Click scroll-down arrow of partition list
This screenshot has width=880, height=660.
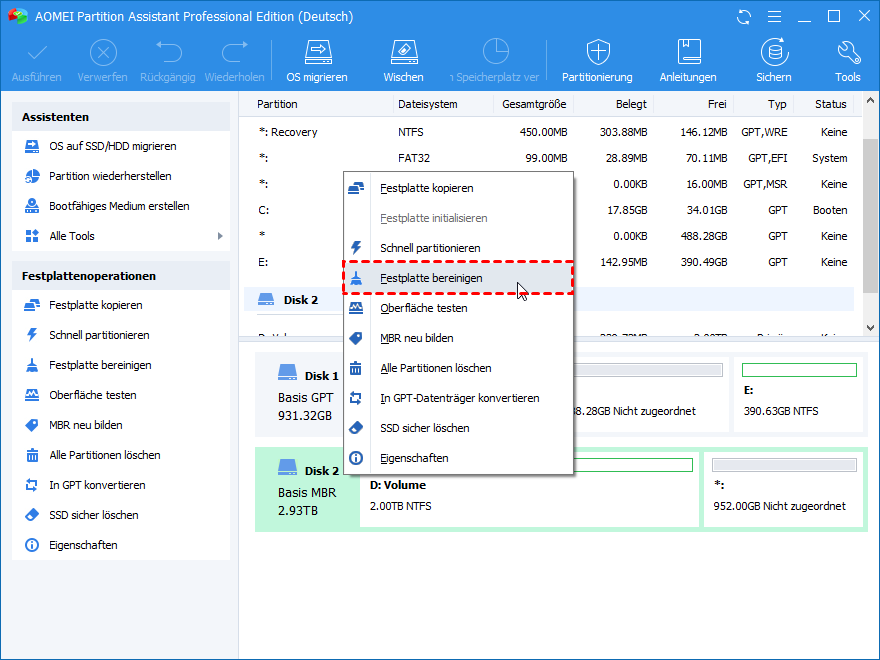(870, 327)
